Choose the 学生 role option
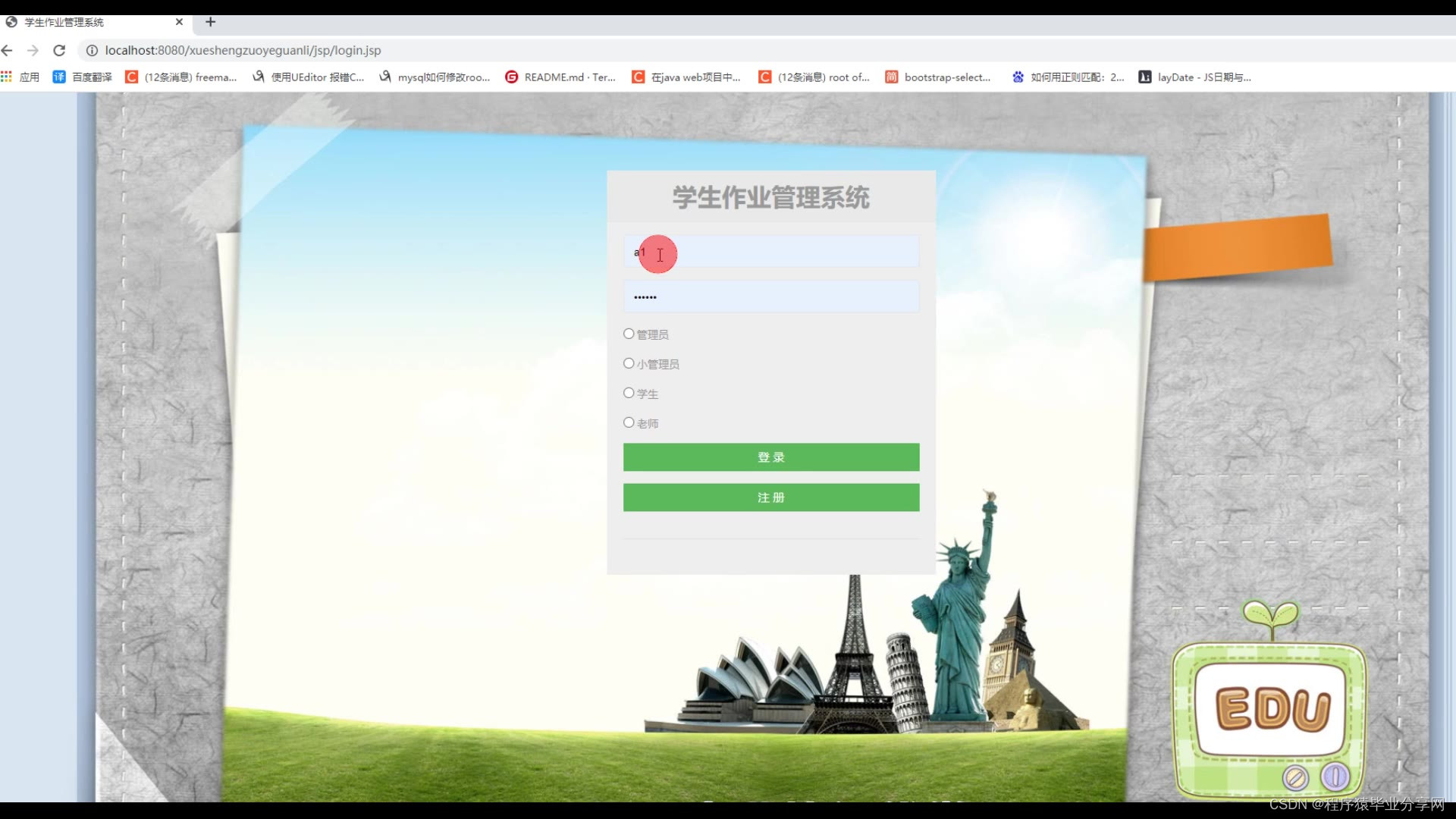Viewport: 1456px width, 819px height. (629, 393)
